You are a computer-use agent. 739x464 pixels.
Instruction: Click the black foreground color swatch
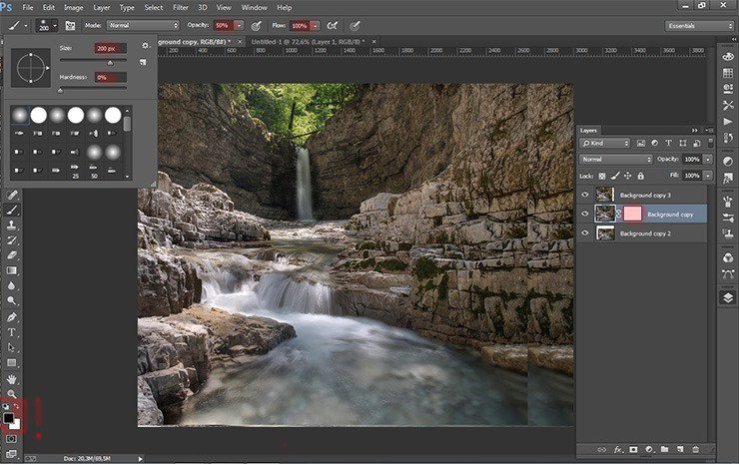pyautogui.click(x=8, y=419)
